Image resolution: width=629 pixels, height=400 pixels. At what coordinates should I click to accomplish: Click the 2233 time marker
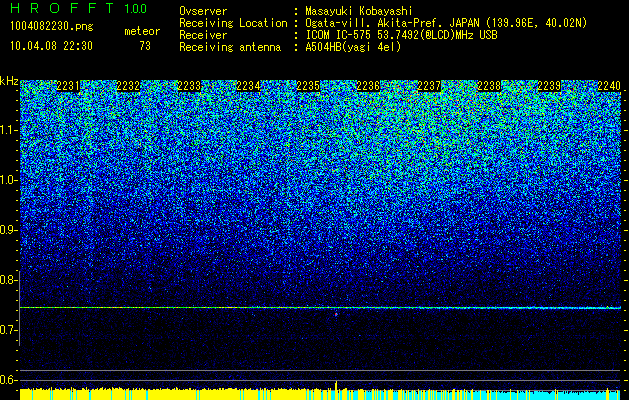[x=189, y=86]
